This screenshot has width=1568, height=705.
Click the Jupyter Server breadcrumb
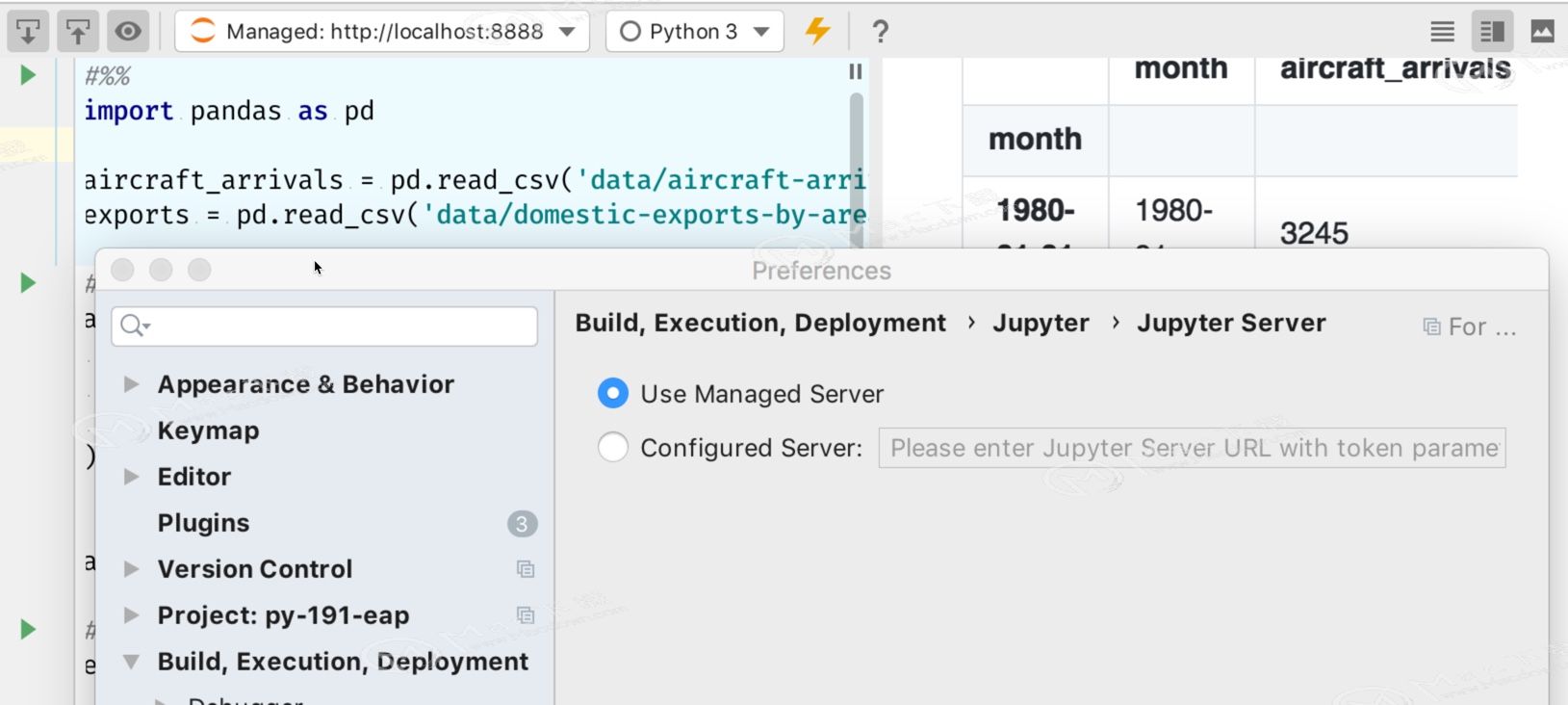click(1231, 323)
